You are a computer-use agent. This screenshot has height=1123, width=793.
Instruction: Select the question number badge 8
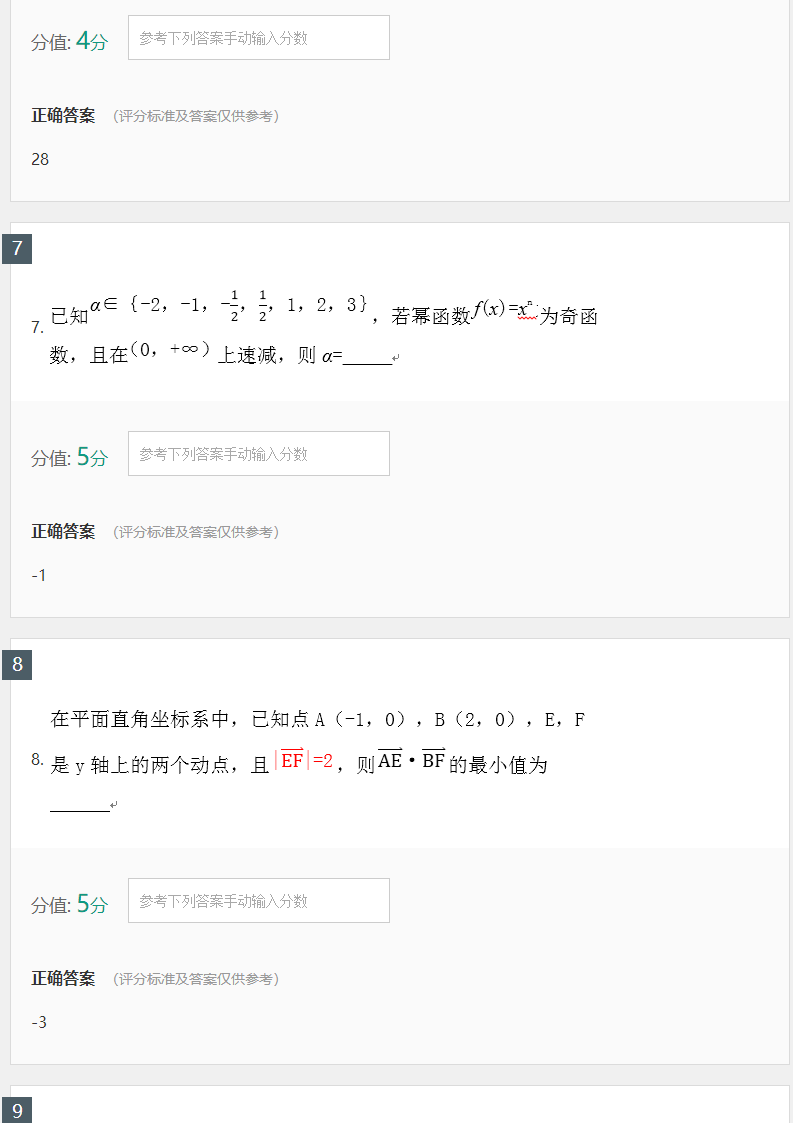point(17,664)
